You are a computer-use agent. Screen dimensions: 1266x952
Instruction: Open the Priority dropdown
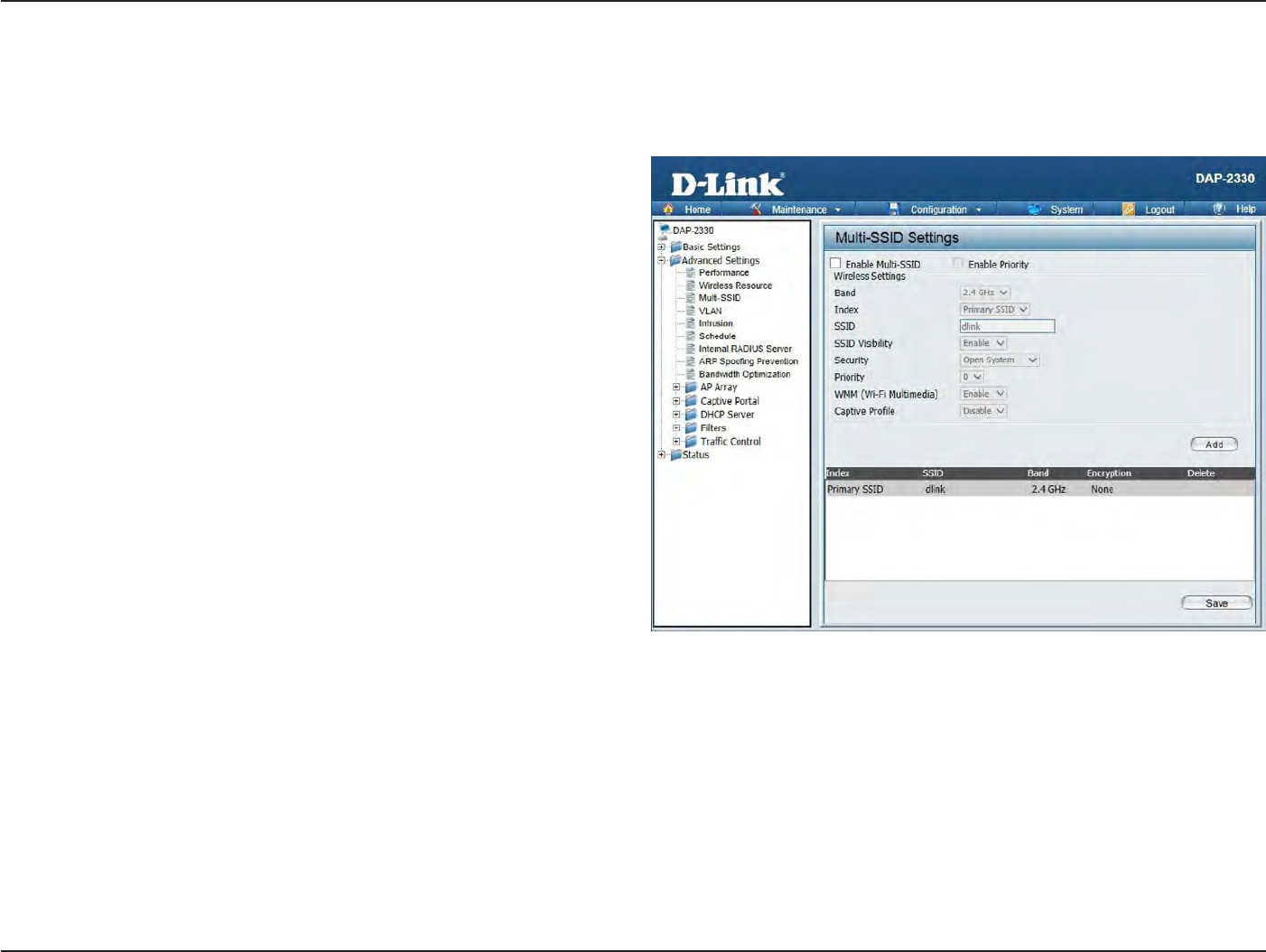pyautogui.click(x=972, y=378)
